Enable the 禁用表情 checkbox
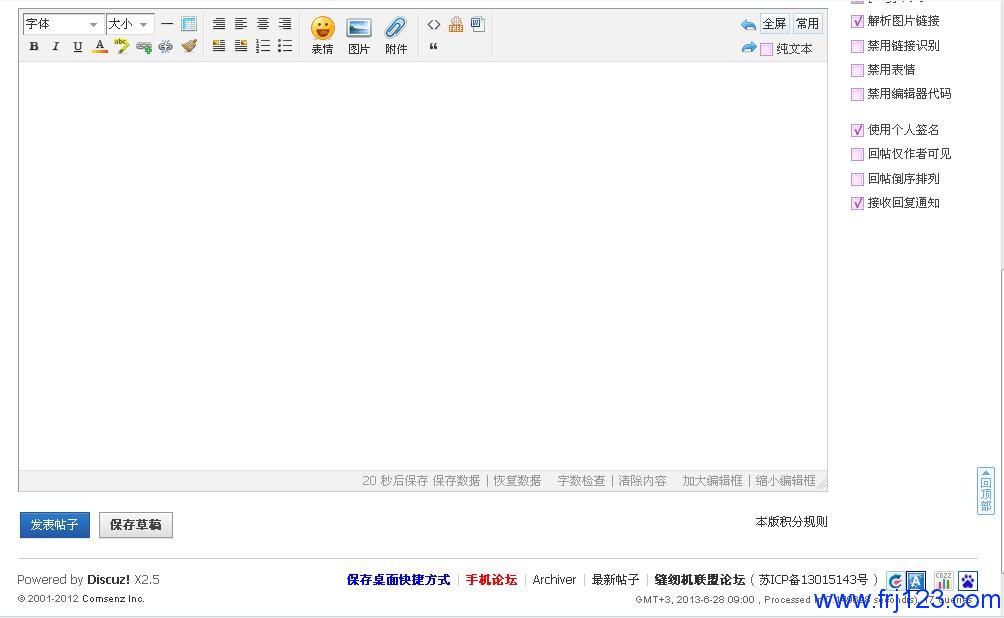1004x618 pixels. pyautogui.click(x=857, y=70)
